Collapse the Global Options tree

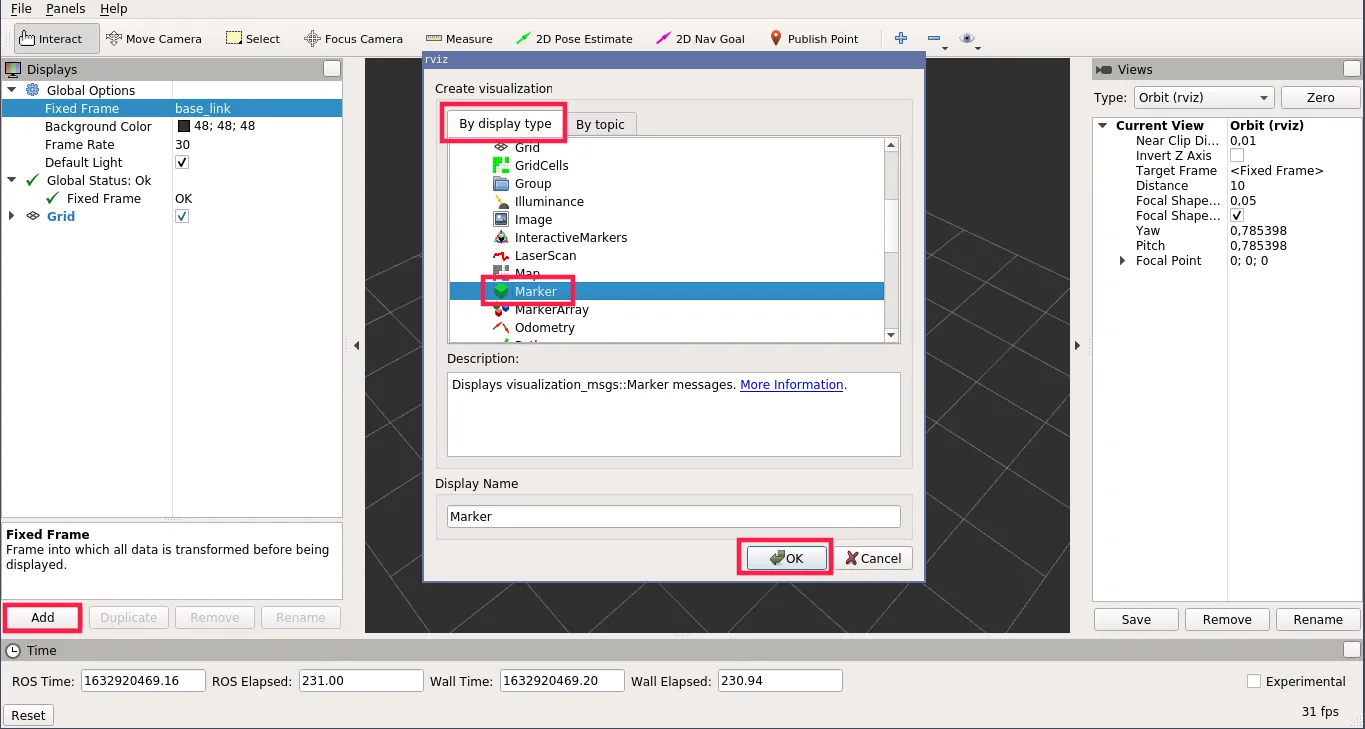[x=12, y=90]
